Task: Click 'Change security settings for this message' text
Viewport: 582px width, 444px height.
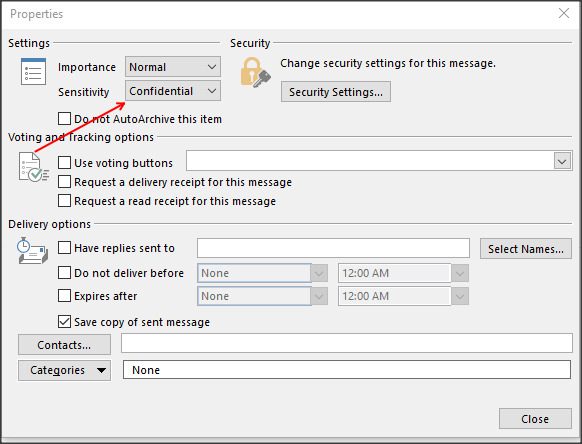Action: (x=388, y=63)
